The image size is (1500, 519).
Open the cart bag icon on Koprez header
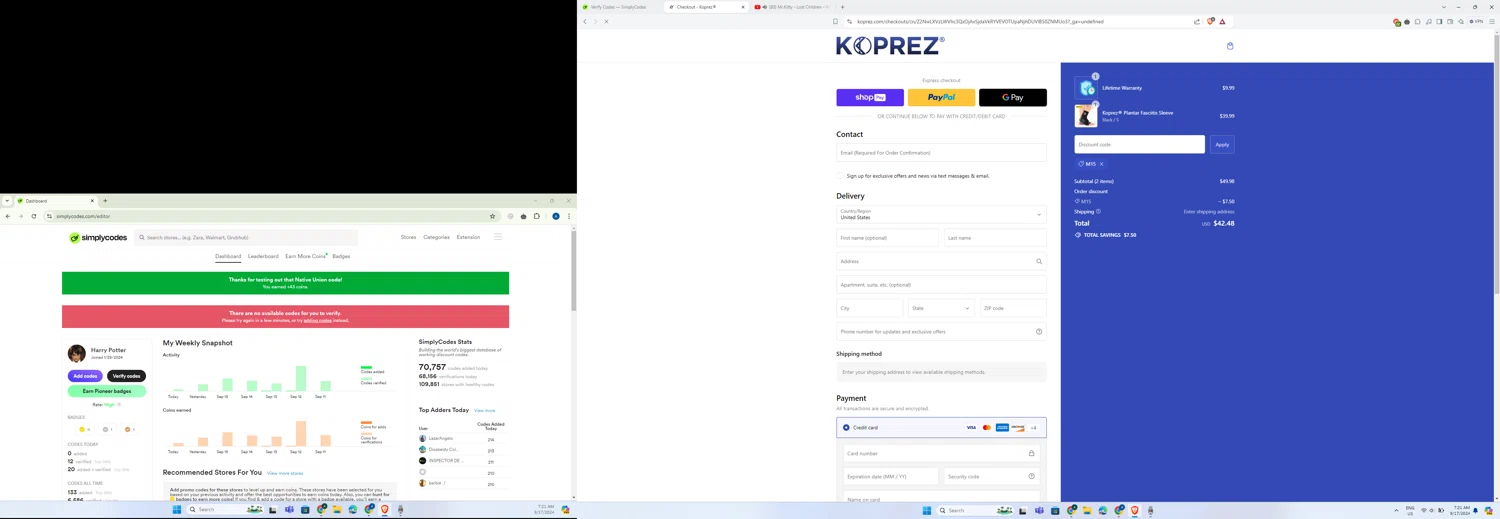pos(1230,46)
